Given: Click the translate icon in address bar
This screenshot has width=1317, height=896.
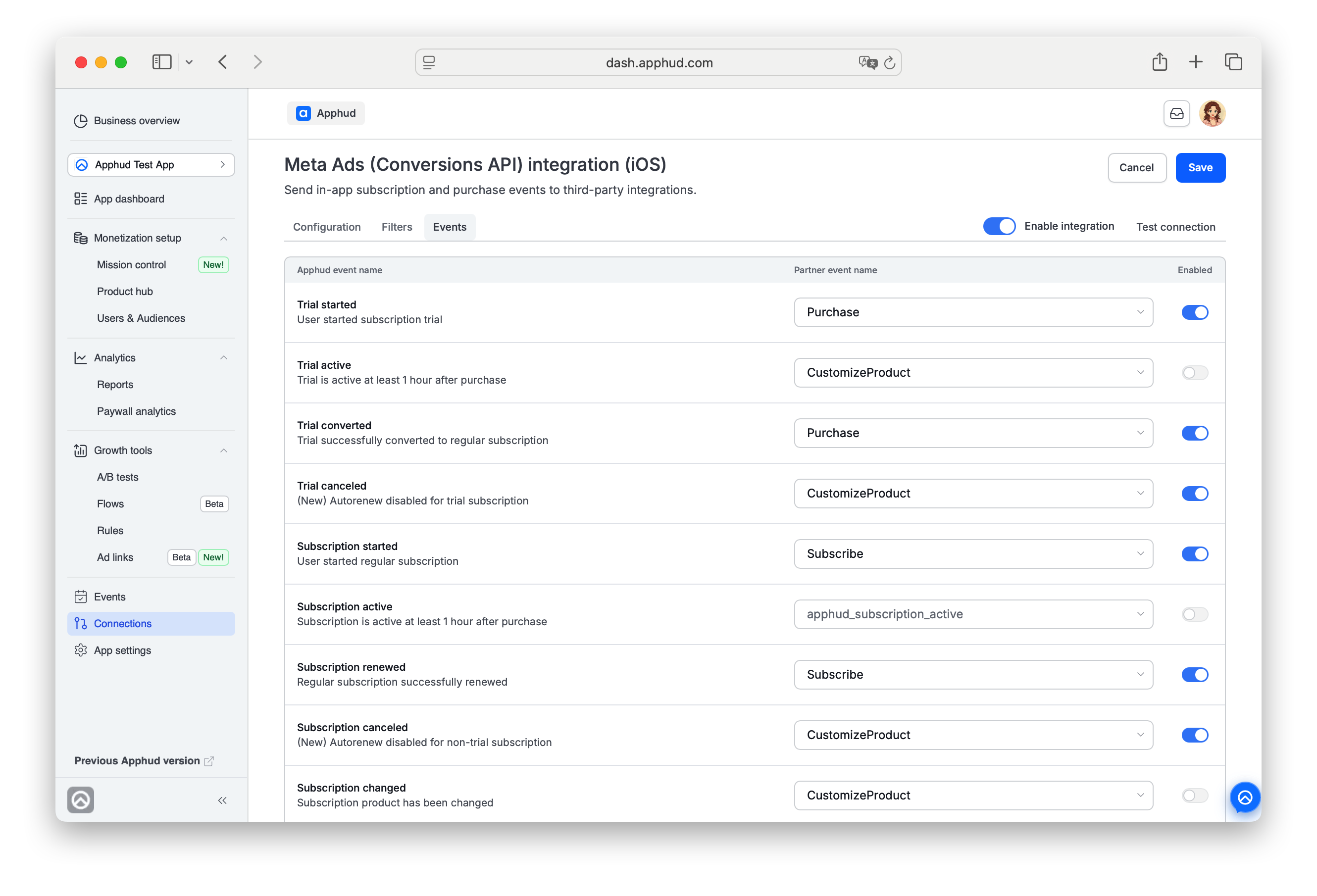Looking at the screenshot, I should click(x=867, y=62).
